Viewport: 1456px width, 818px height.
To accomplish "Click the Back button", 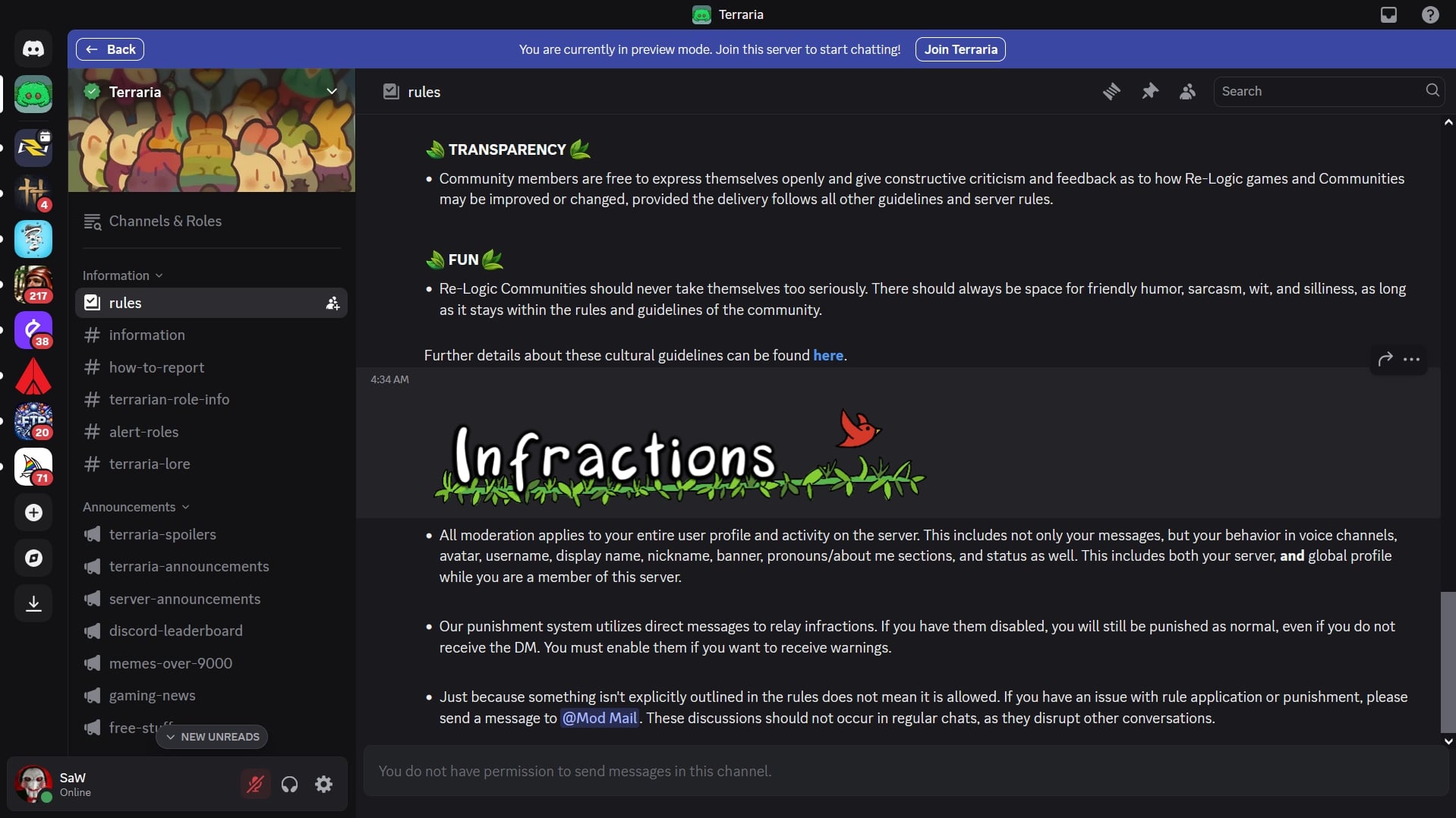I will (x=110, y=49).
